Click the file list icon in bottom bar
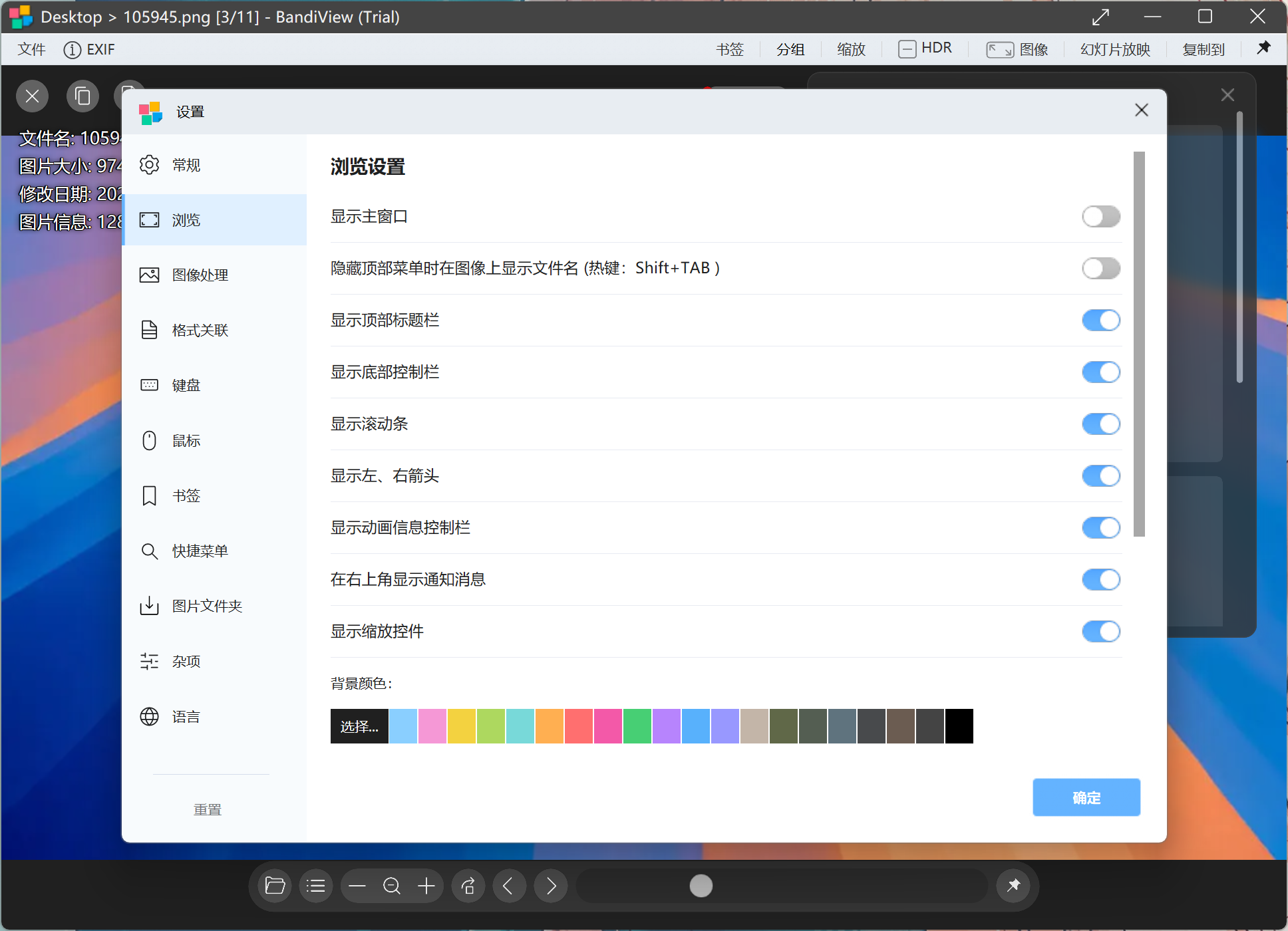Screen dimensions: 1288x931 tap(316, 886)
